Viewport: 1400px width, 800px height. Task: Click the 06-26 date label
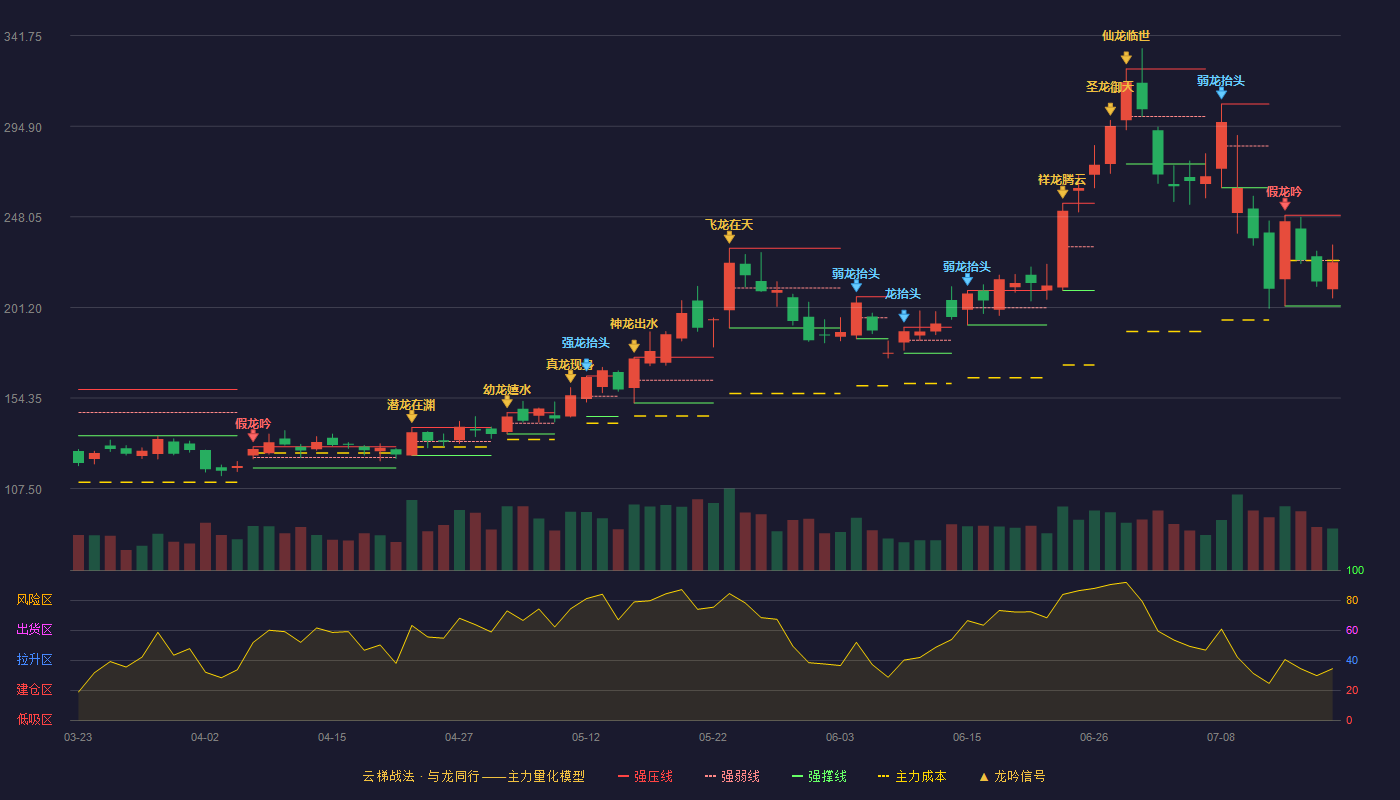pos(1094,737)
